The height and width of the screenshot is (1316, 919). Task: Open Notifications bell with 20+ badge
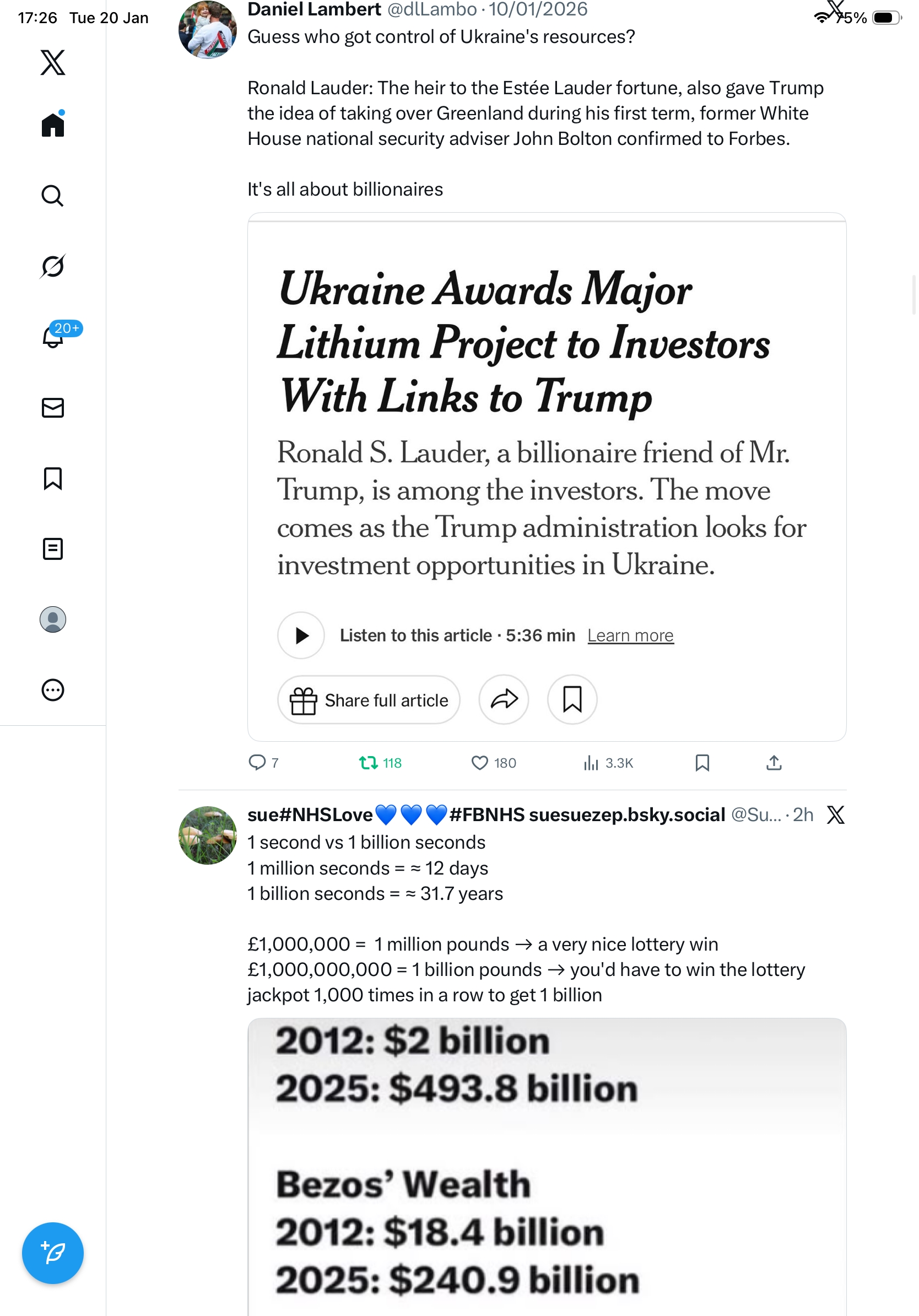tap(53, 337)
